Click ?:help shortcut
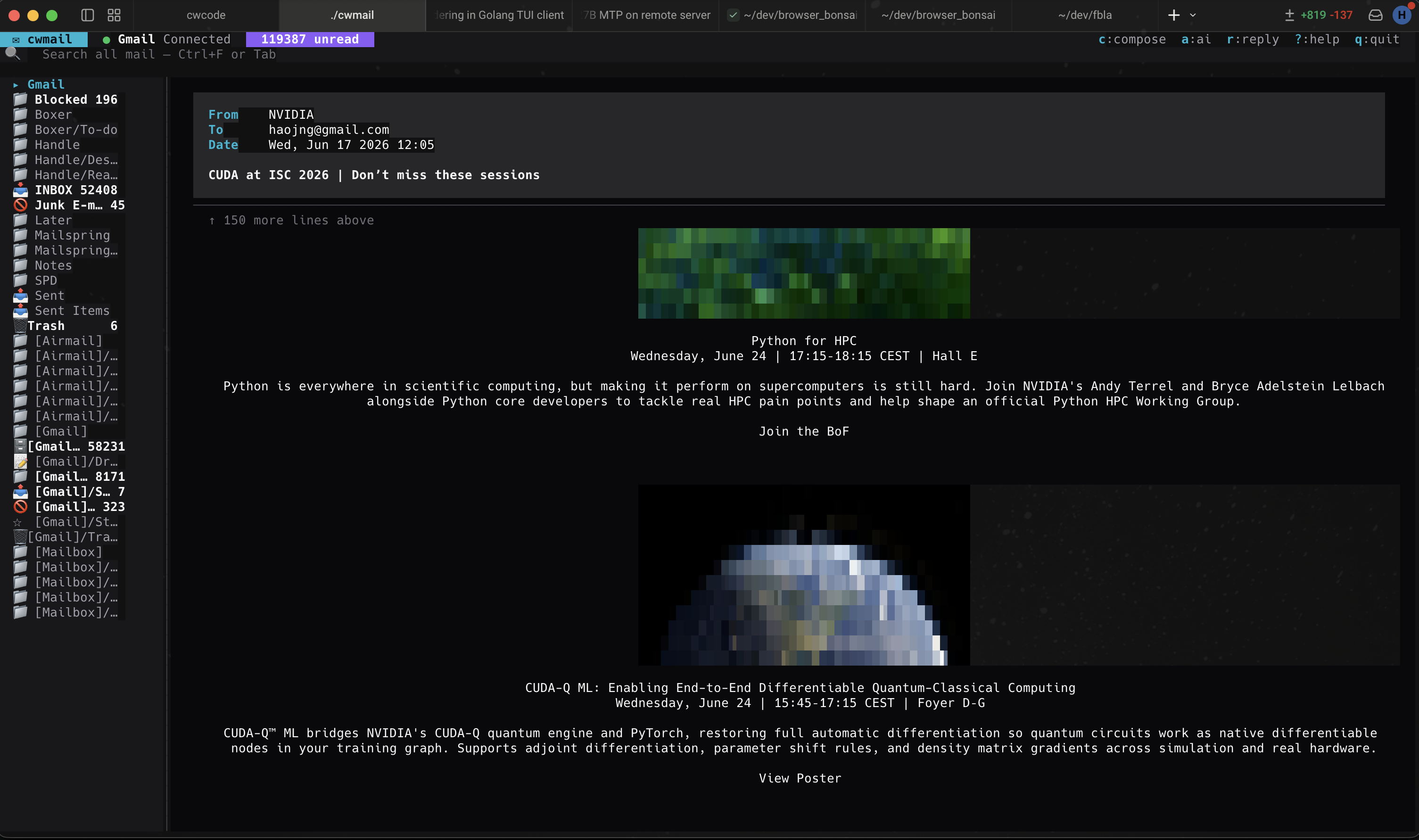Image resolution: width=1419 pixels, height=840 pixels. pos(1317,39)
